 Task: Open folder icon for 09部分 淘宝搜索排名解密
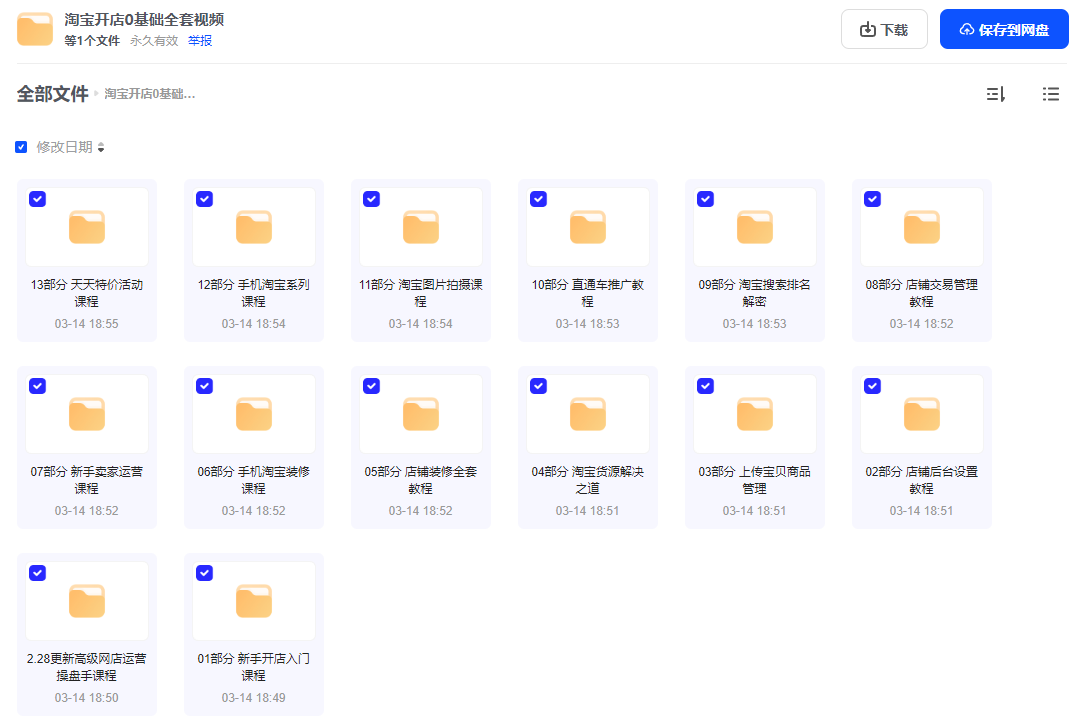(754, 227)
